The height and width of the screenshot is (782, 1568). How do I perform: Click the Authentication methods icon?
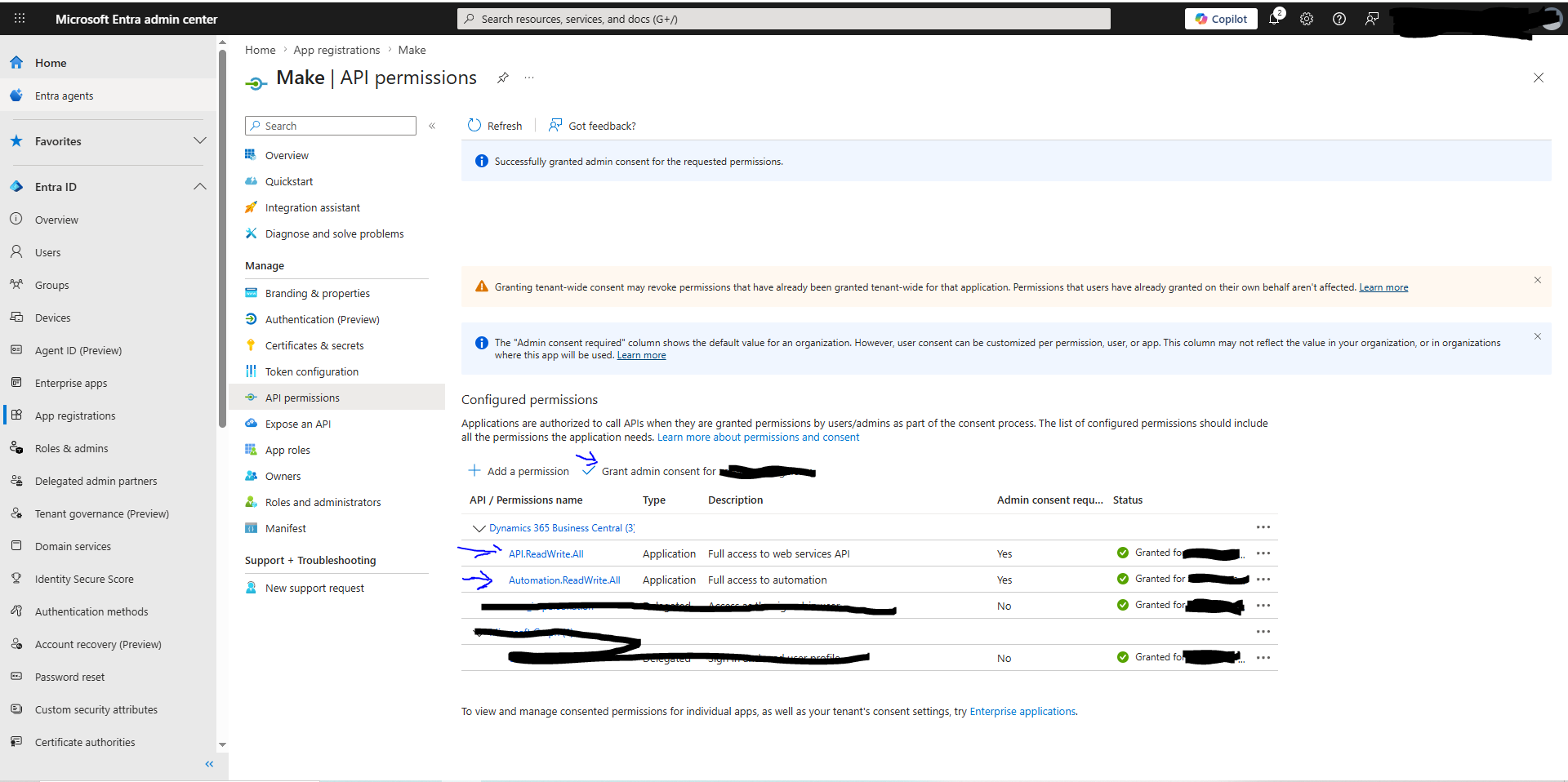[16, 611]
